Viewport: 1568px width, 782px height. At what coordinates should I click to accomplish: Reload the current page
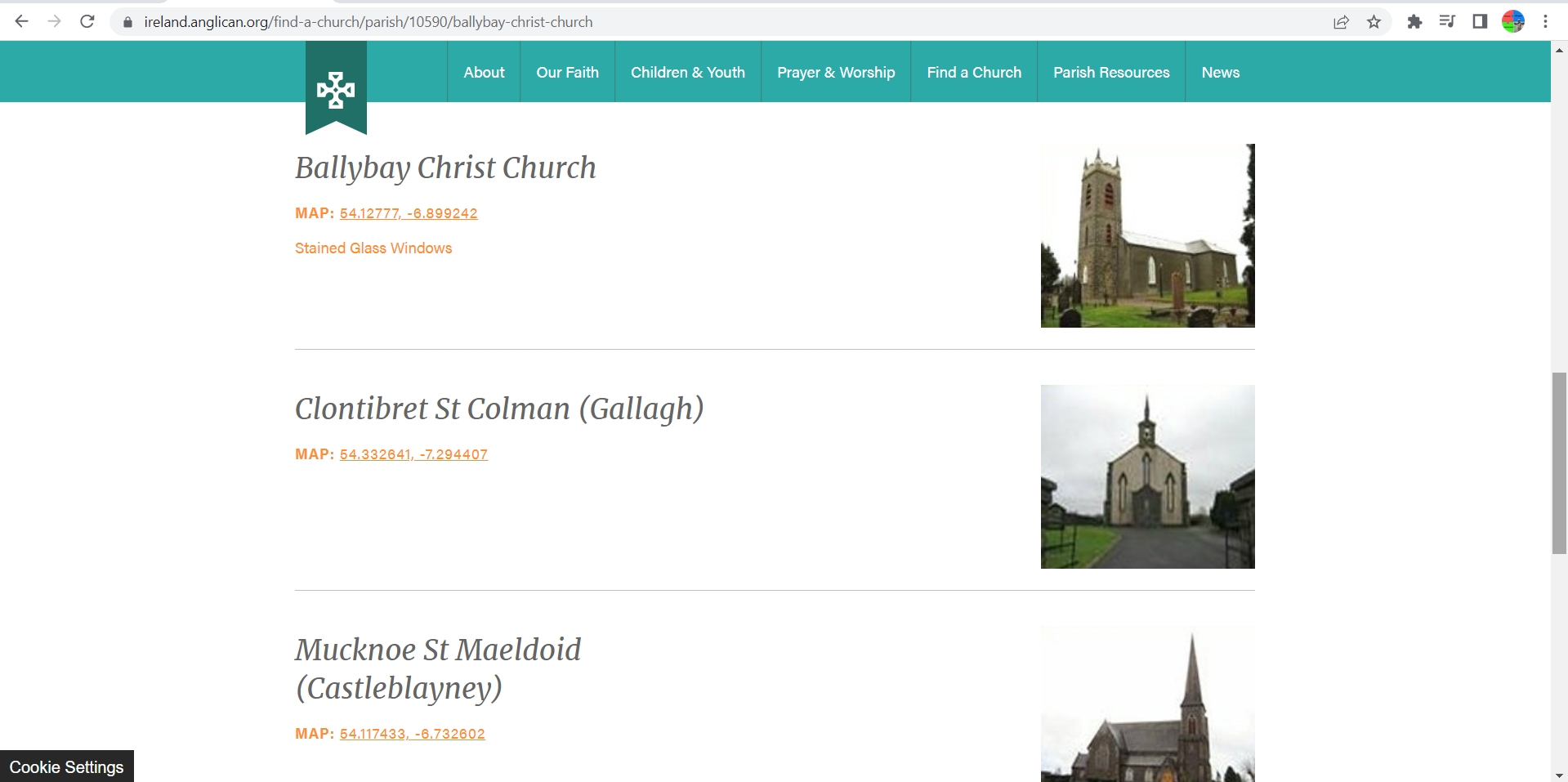tap(87, 22)
